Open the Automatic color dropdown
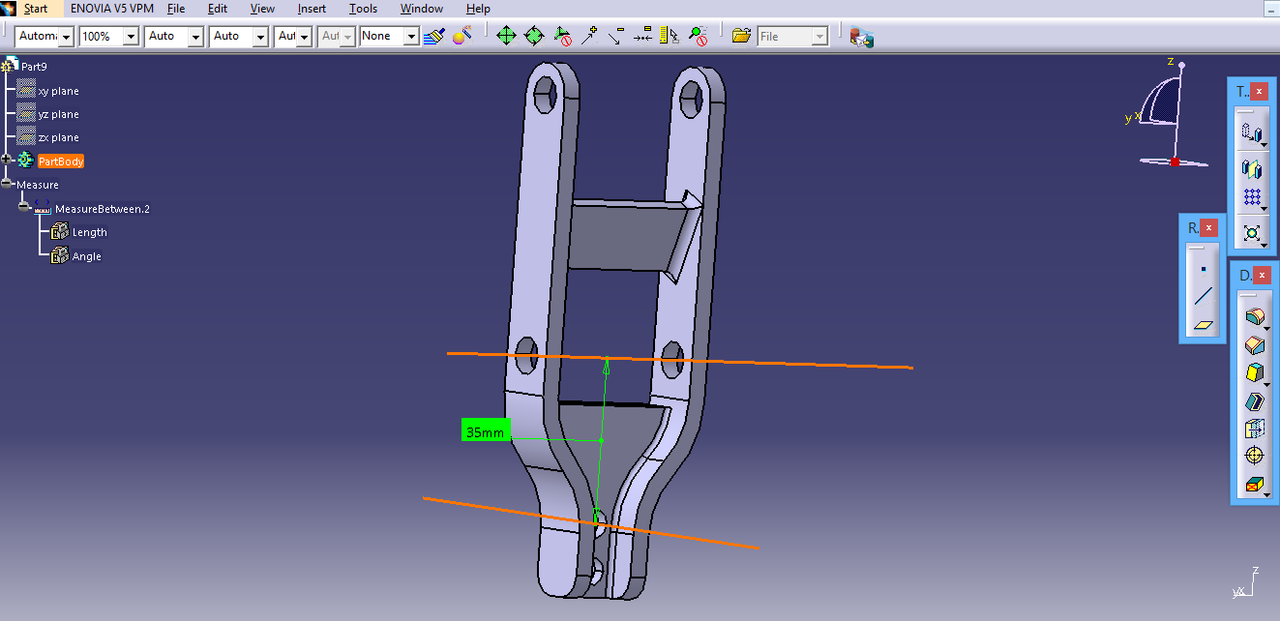The width and height of the screenshot is (1280, 621). coord(45,36)
